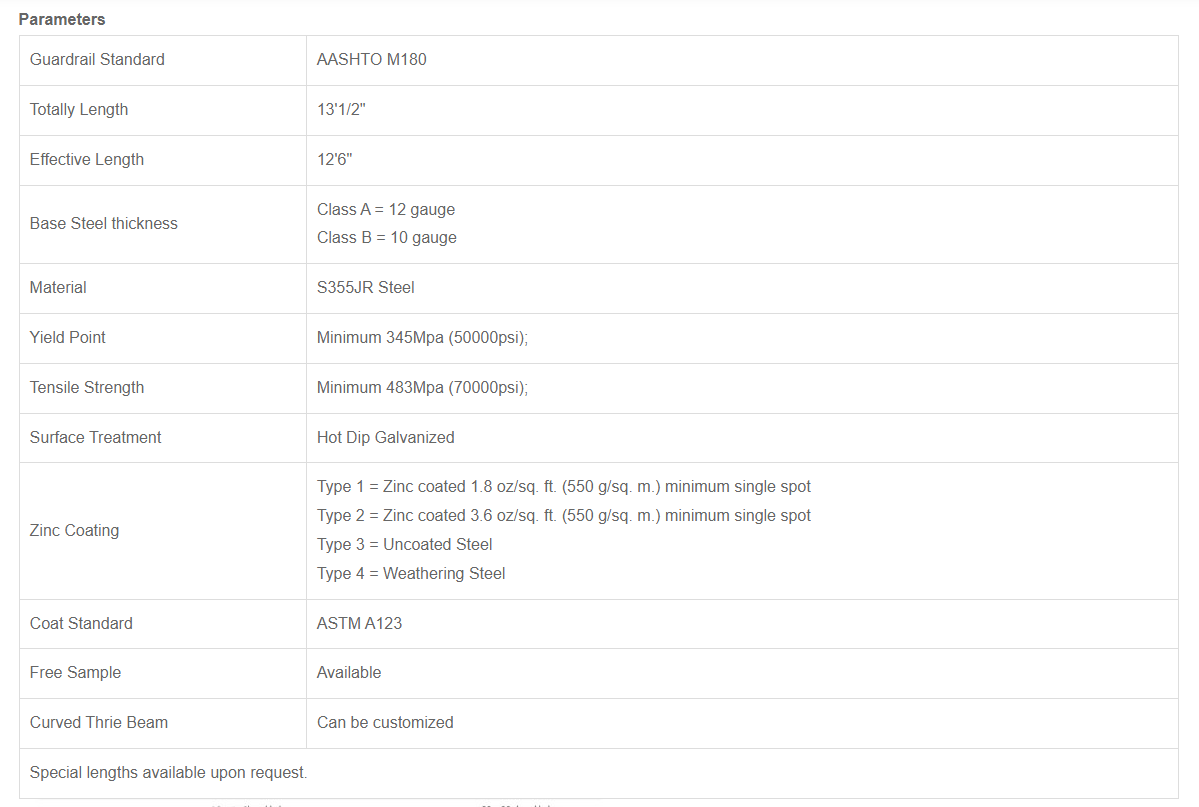Click the 13'1/2" length value
The image size is (1199, 807).
341,109
